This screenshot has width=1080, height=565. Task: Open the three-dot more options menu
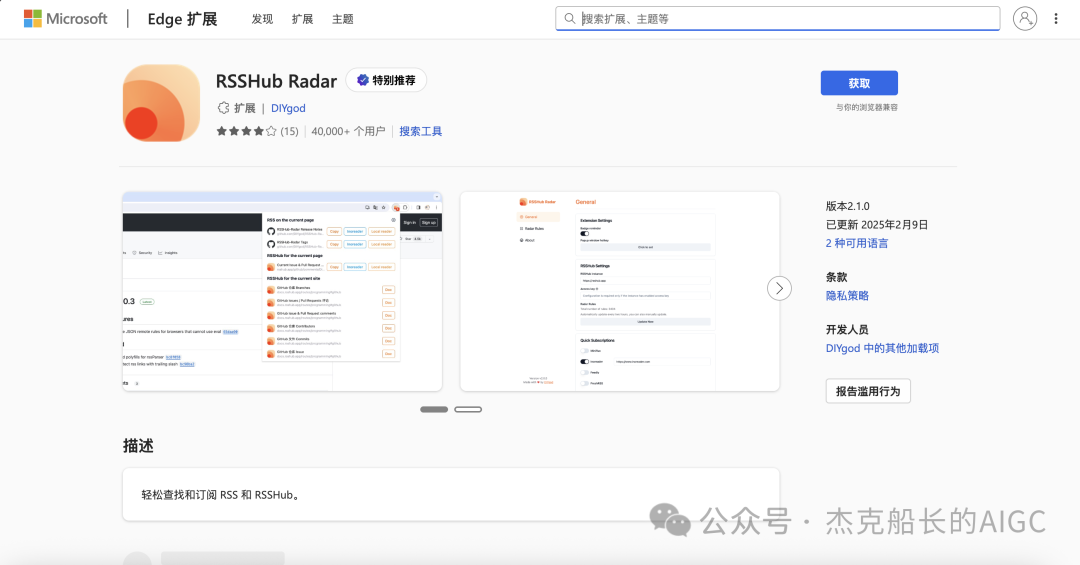point(1056,19)
